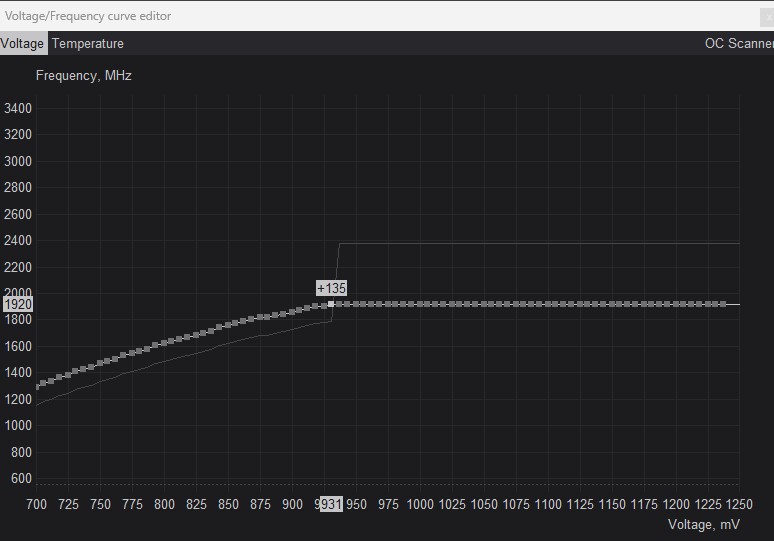Click the 1000 voltage axis label
Viewport: 774px width, 541px height.
click(420, 504)
